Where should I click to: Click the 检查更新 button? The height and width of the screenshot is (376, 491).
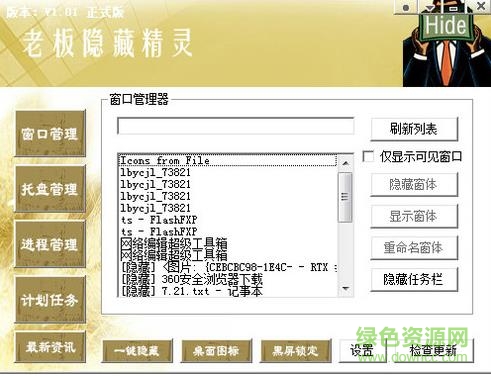pyautogui.click(x=433, y=351)
